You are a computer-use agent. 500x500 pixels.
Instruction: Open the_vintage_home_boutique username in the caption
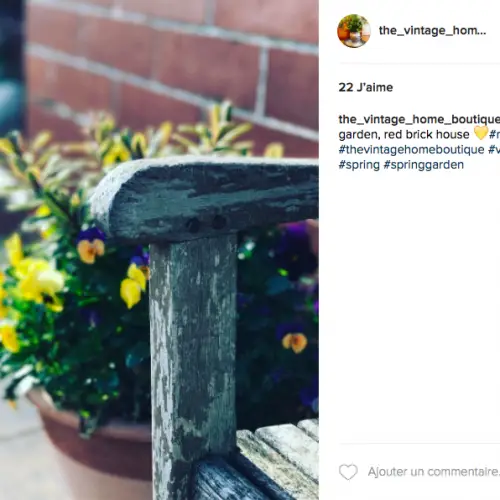click(419, 119)
